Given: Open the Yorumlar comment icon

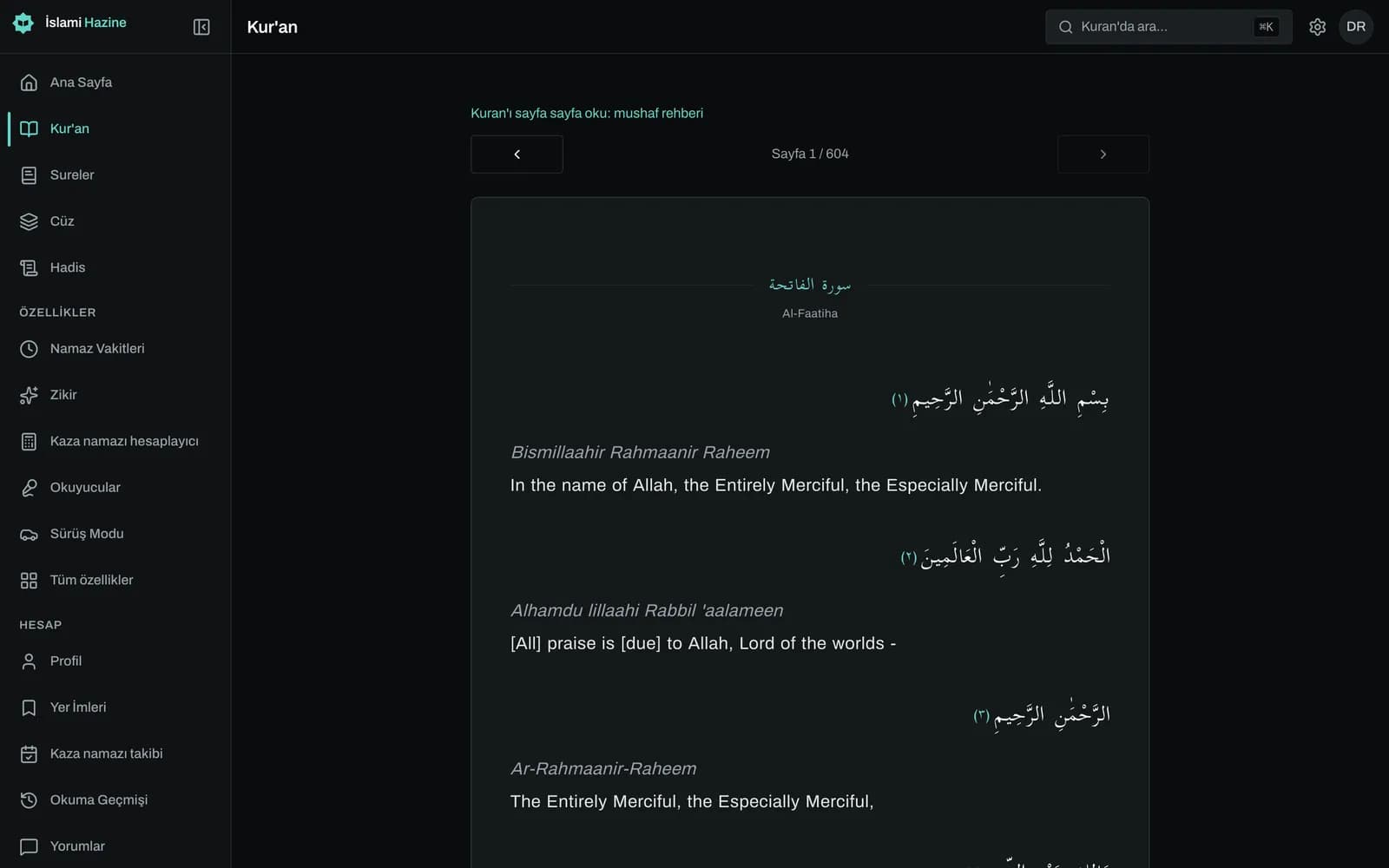Looking at the screenshot, I should 29,846.
